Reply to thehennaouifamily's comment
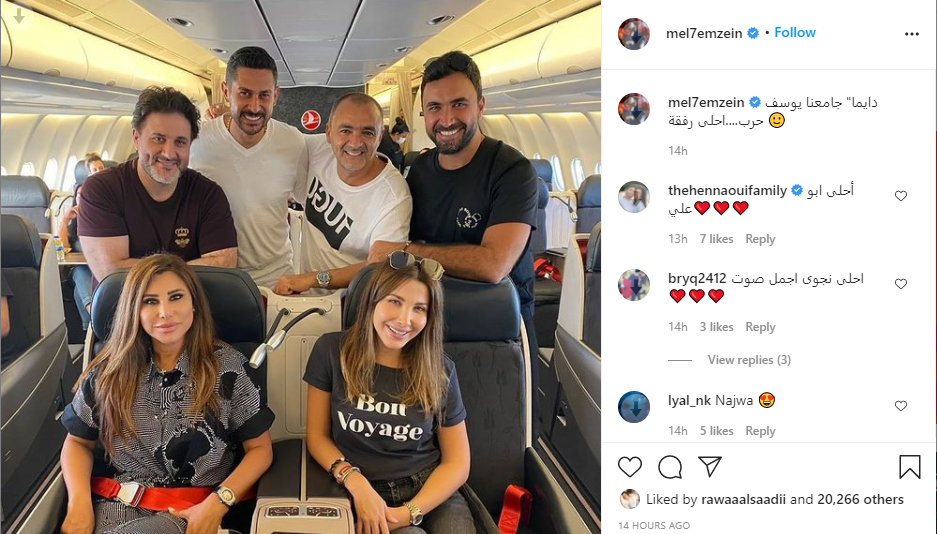 click(x=760, y=239)
